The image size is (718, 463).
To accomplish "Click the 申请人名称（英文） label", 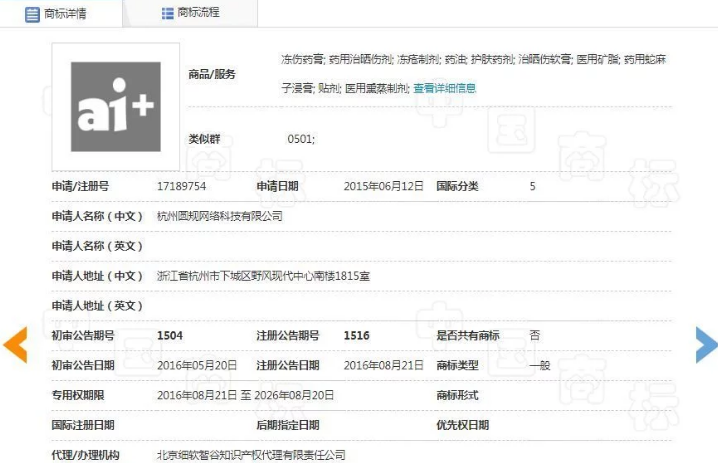I will point(98,246).
